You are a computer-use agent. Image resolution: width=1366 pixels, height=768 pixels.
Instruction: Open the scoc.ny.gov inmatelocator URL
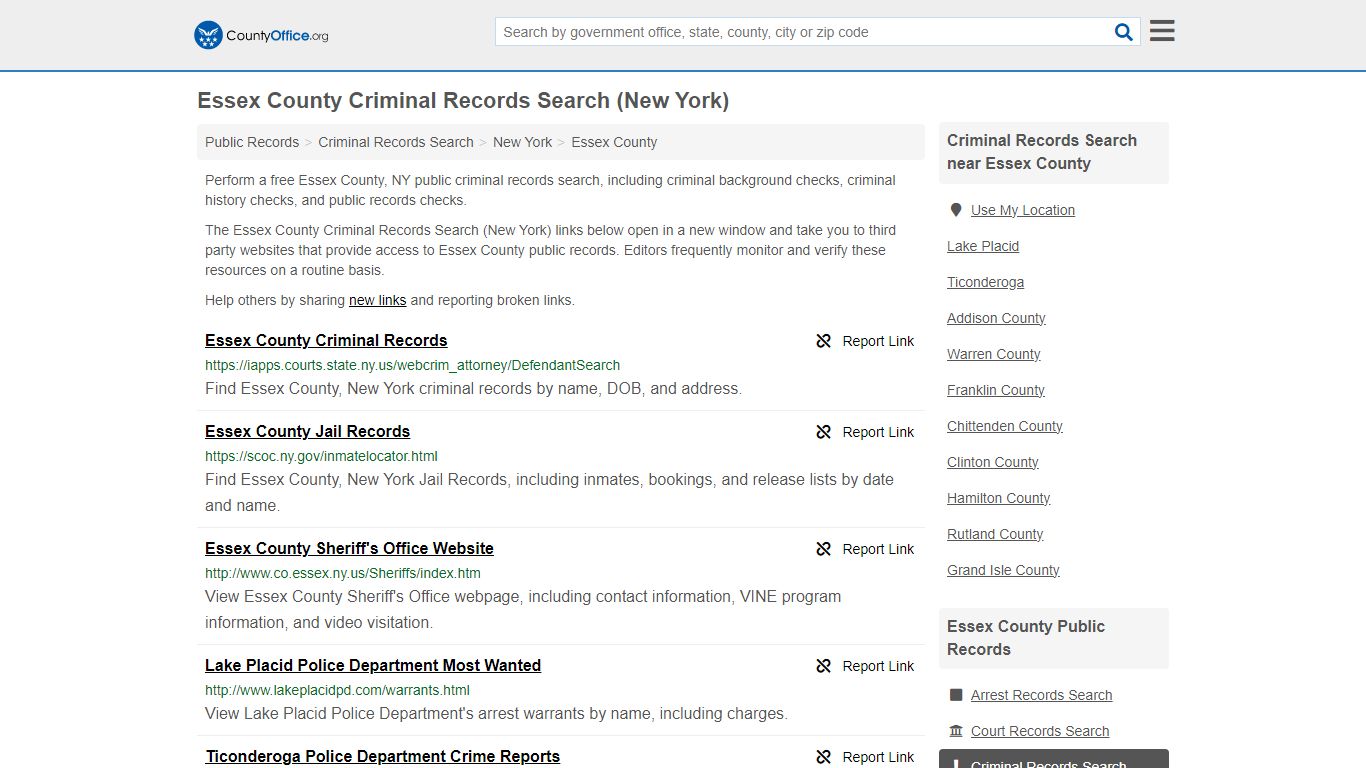click(x=321, y=456)
